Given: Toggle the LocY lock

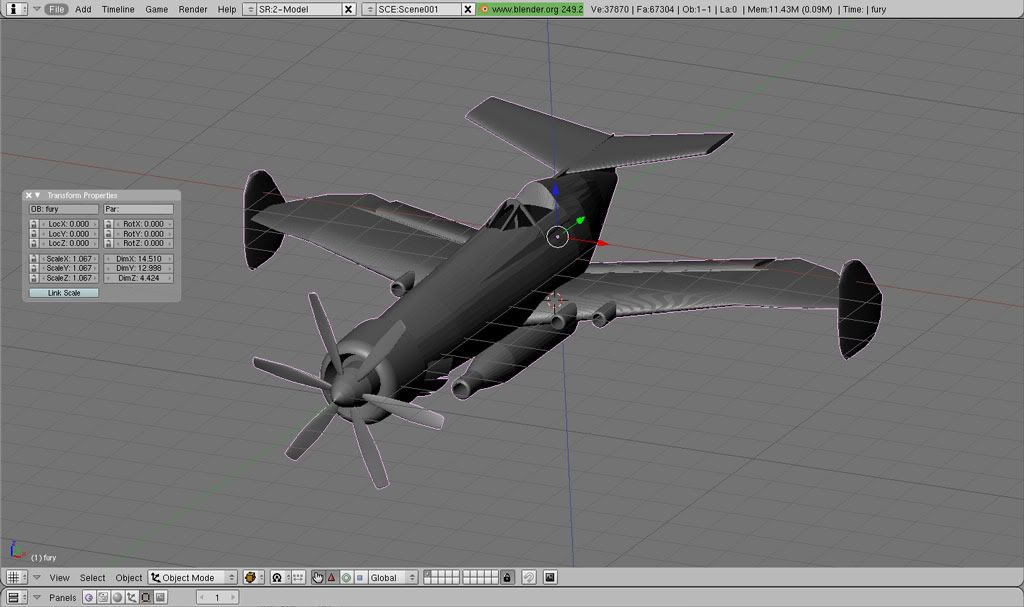Looking at the screenshot, I should [33, 234].
